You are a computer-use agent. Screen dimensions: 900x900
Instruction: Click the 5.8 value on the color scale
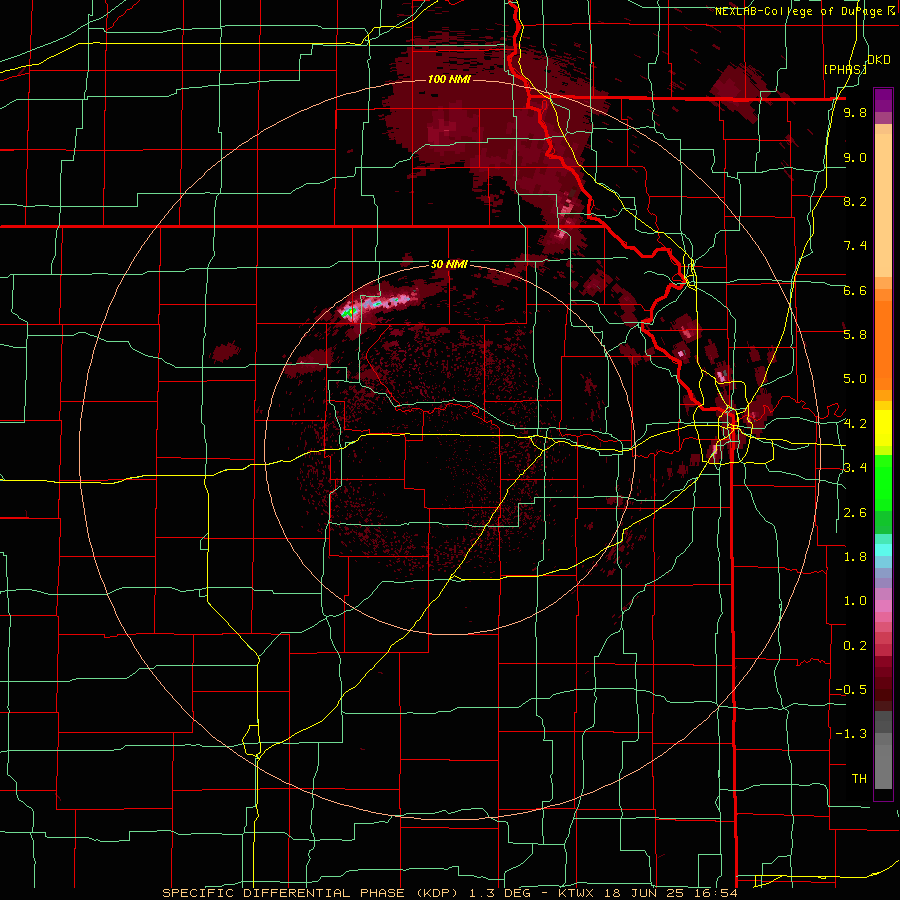(x=855, y=334)
